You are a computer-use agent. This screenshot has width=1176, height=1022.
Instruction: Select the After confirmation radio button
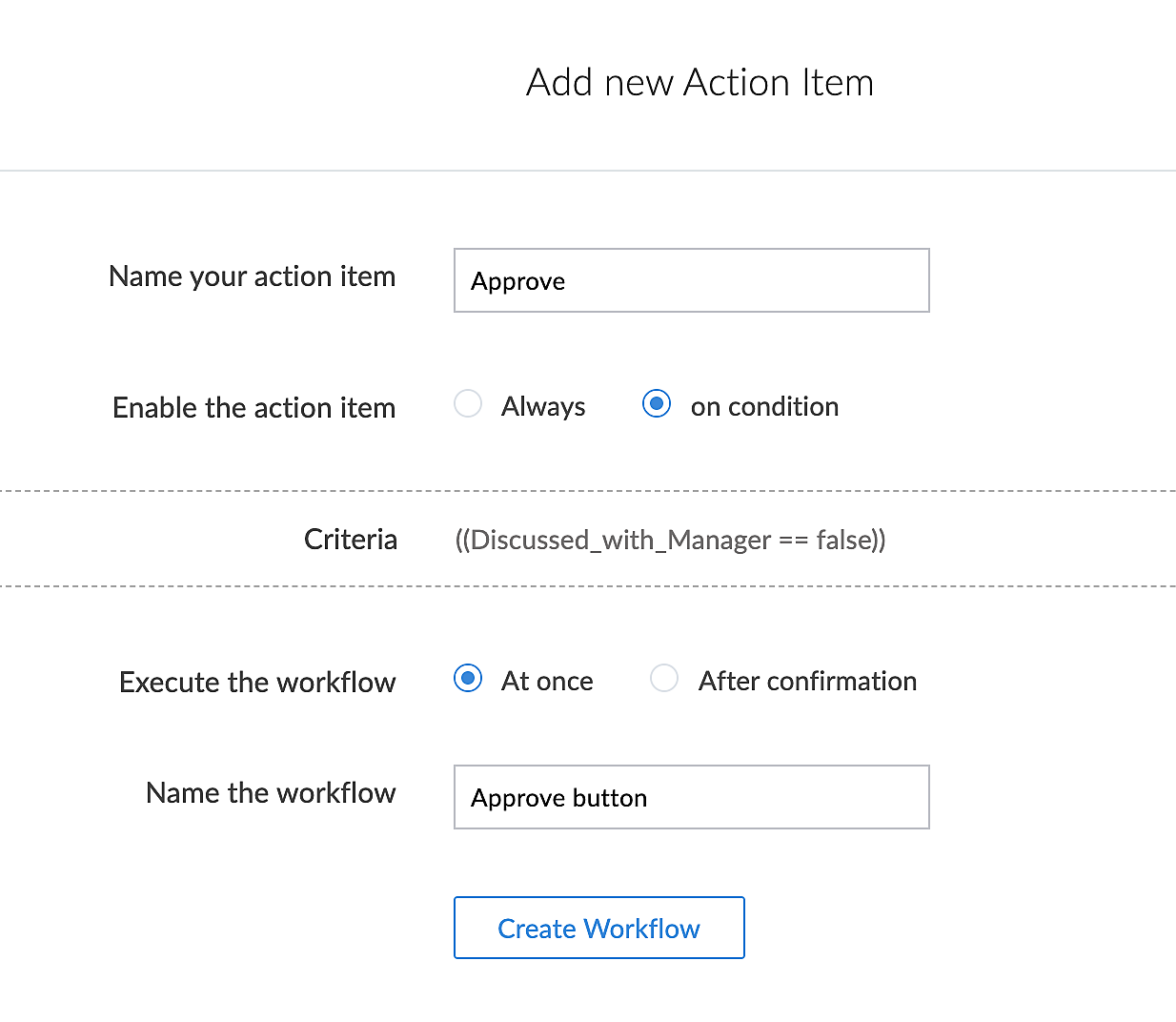click(664, 679)
